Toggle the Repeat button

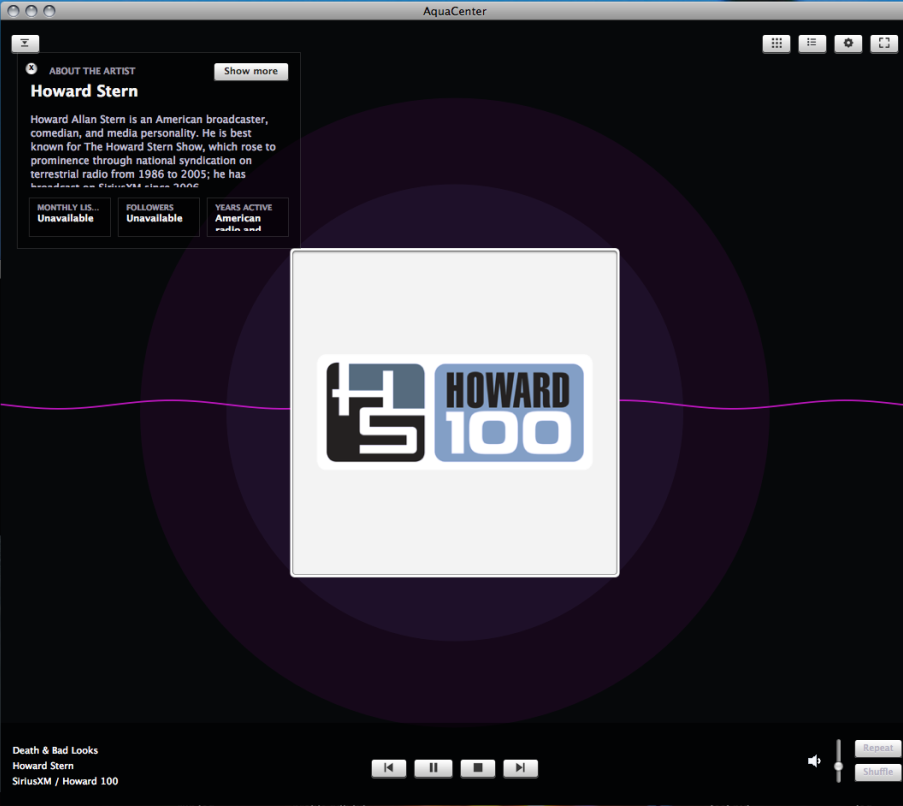pos(878,748)
